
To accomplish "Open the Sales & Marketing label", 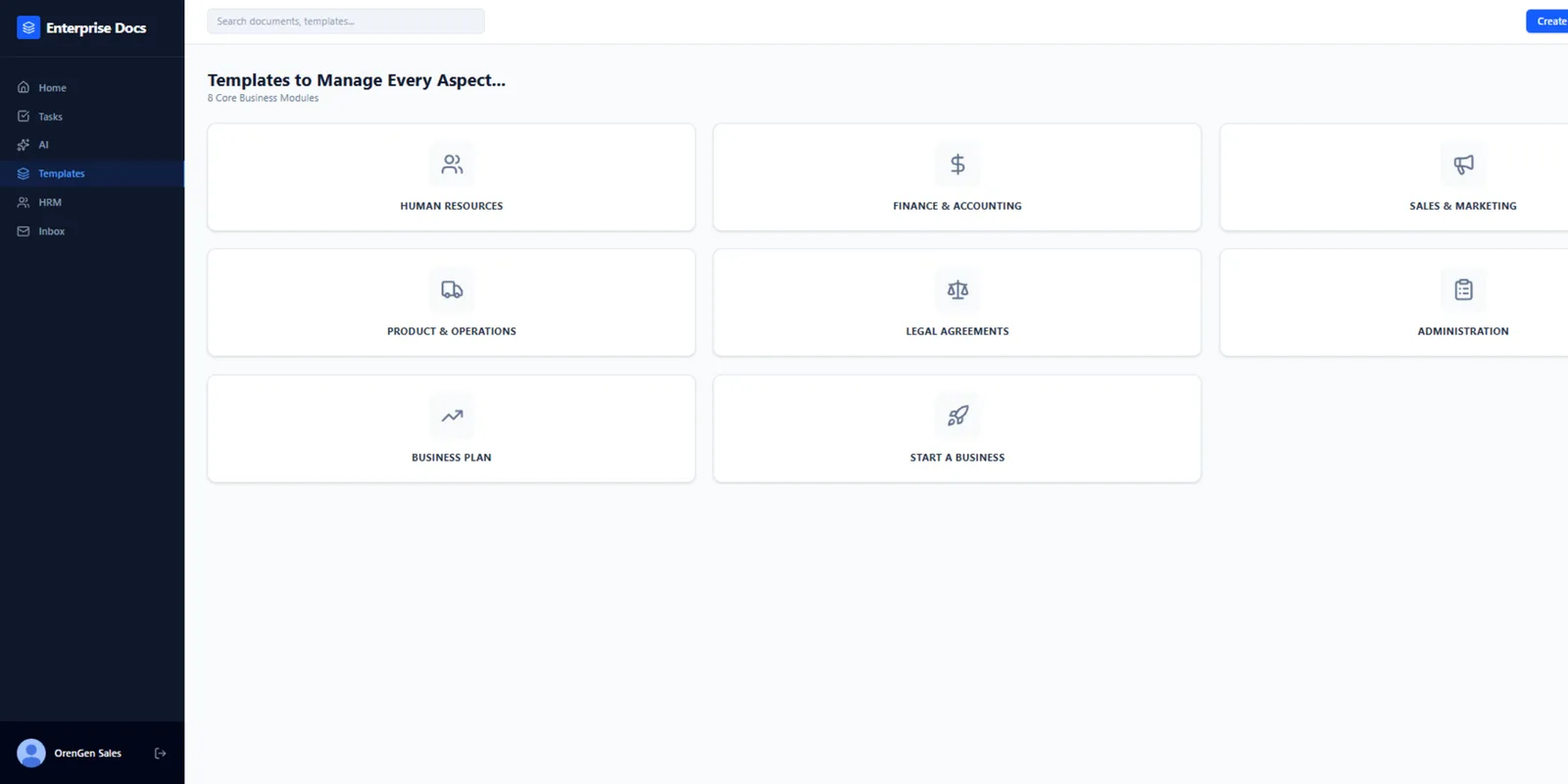I will point(1463,206).
